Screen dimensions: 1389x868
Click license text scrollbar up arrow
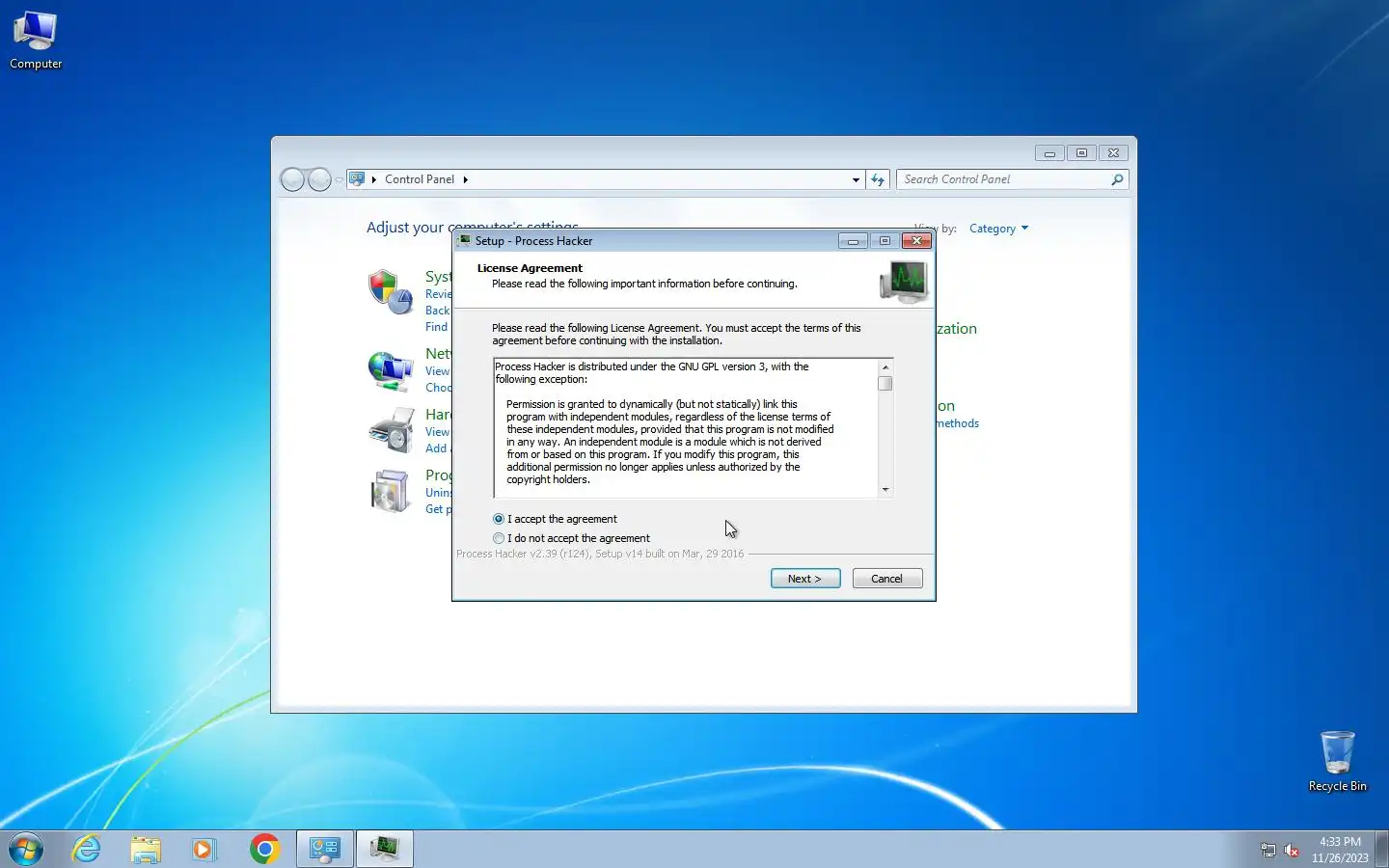pos(885,367)
